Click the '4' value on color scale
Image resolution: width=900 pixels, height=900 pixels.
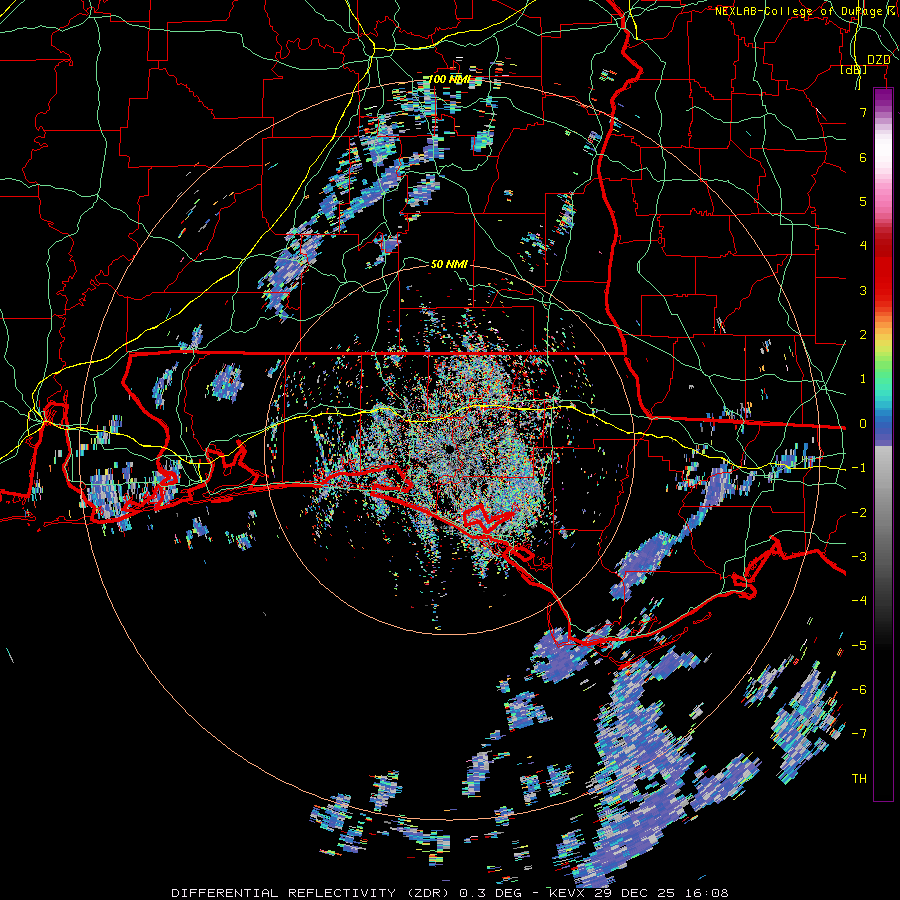pyautogui.click(x=863, y=246)
